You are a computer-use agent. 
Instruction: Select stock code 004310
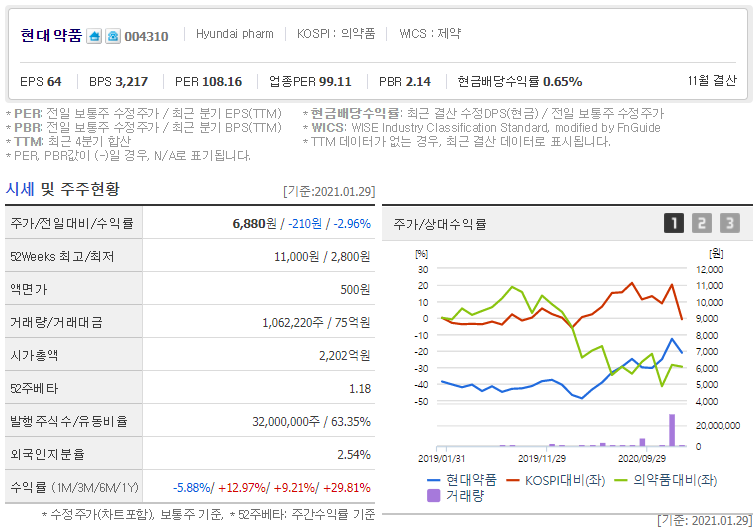[x=146, y=37]
